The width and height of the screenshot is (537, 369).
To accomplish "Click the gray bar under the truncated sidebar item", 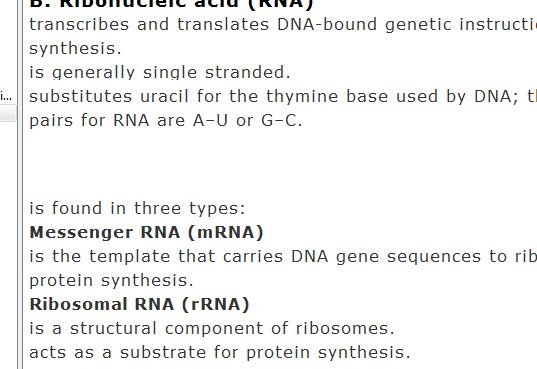I will (x=8, y=113).
